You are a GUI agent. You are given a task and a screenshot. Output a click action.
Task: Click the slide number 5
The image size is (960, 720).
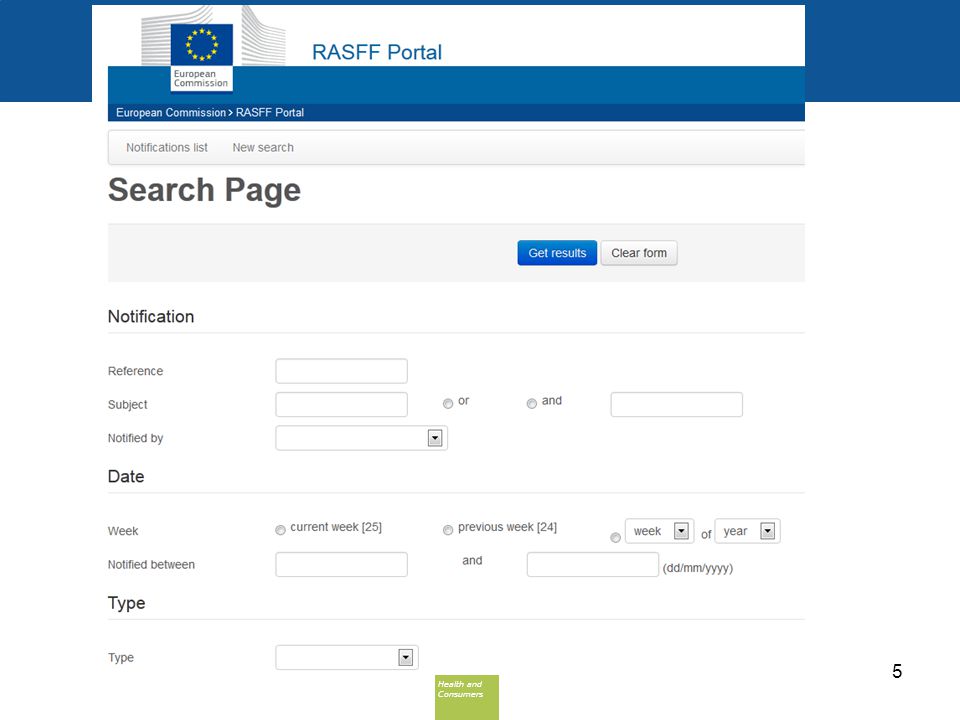[897, 671]
